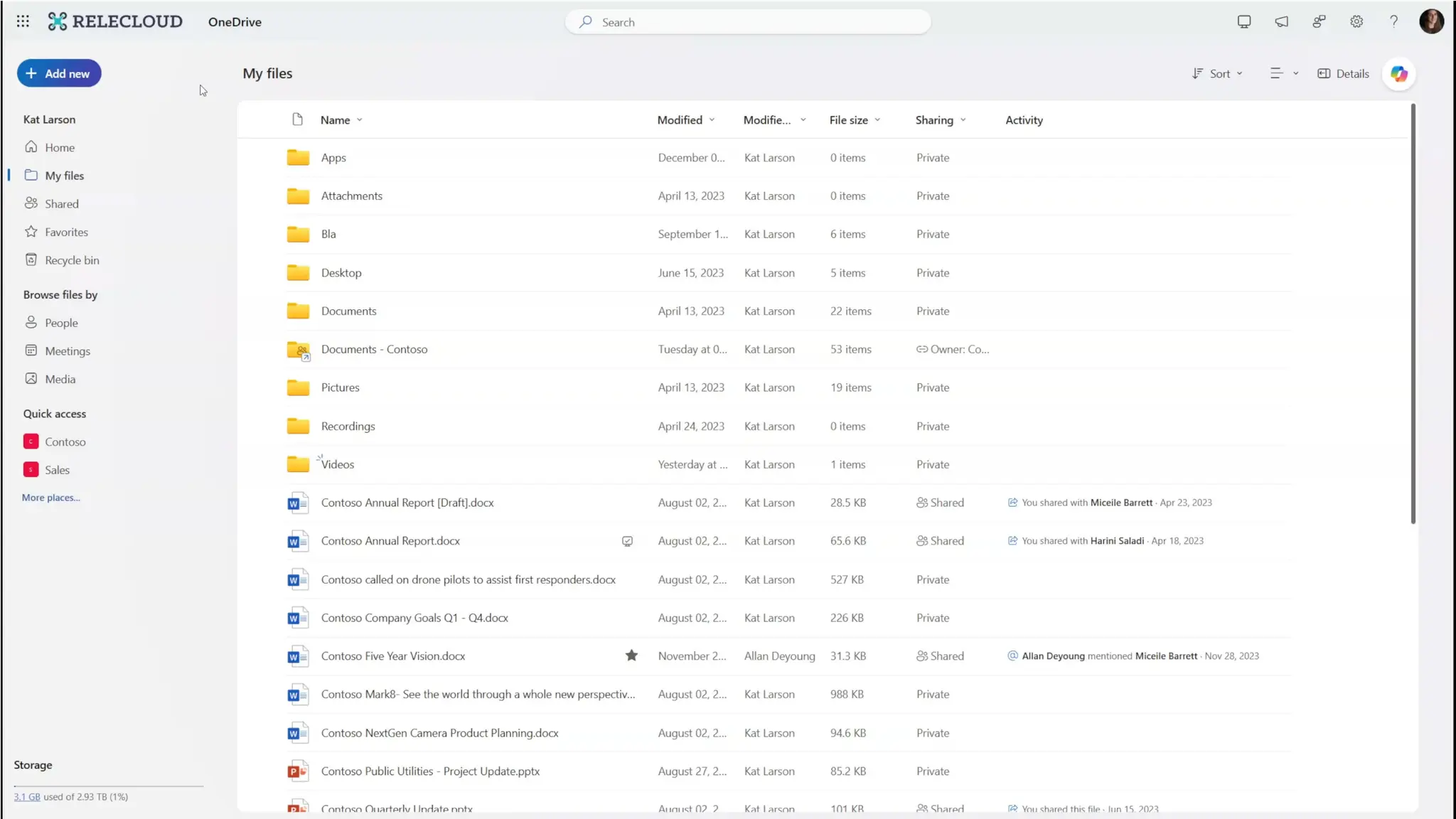Click the Relecloud logo

pos(115,21)
